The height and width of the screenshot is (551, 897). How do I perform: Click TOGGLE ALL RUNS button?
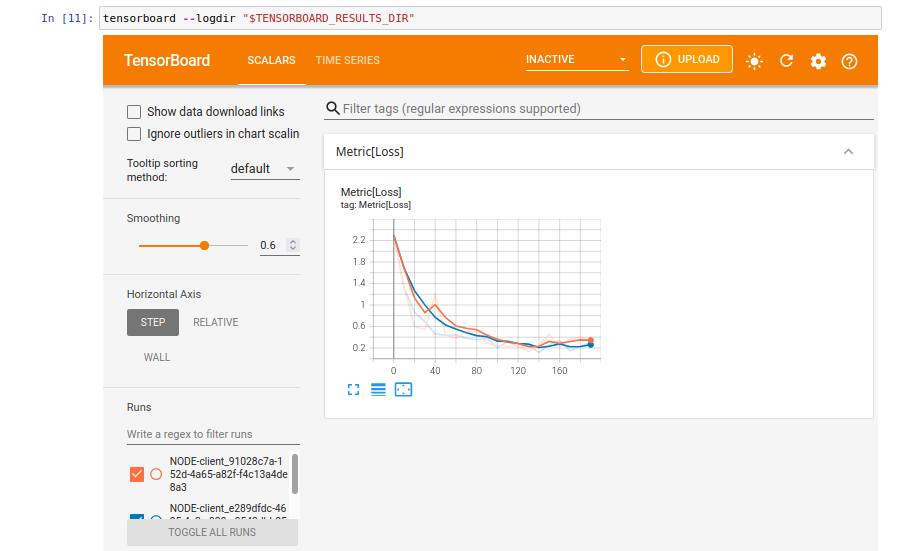coord(212,532)
